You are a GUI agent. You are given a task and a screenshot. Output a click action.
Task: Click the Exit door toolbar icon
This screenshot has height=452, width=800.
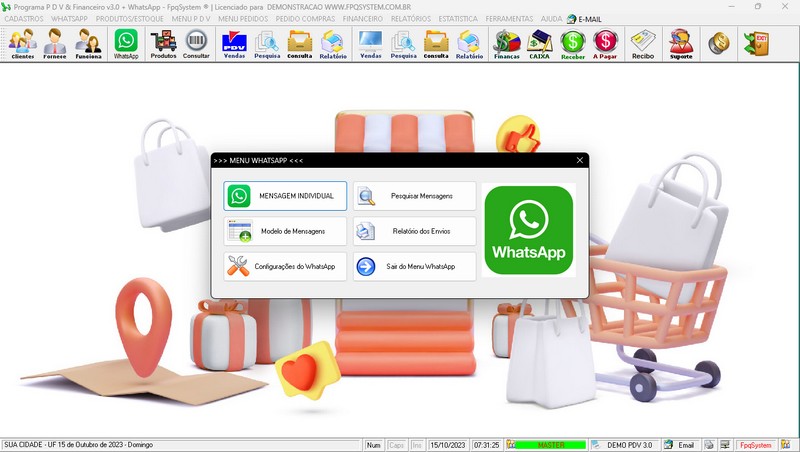point(756,43)
